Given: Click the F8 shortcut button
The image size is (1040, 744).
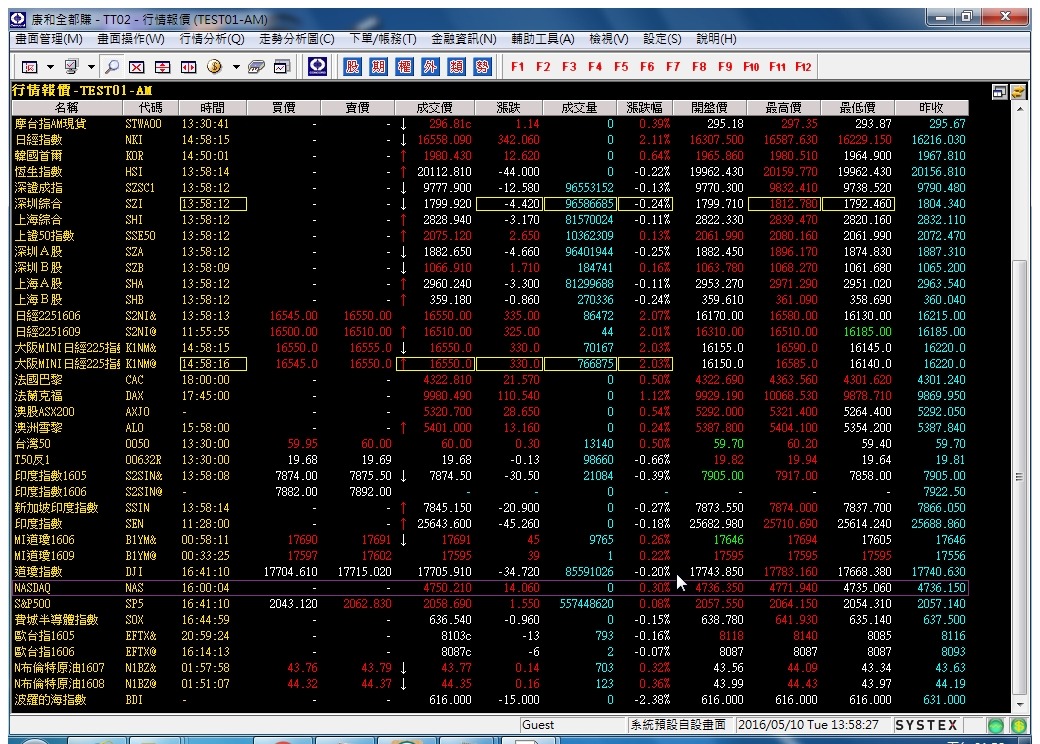Looking at the screenshot, I should pos(699,66).
